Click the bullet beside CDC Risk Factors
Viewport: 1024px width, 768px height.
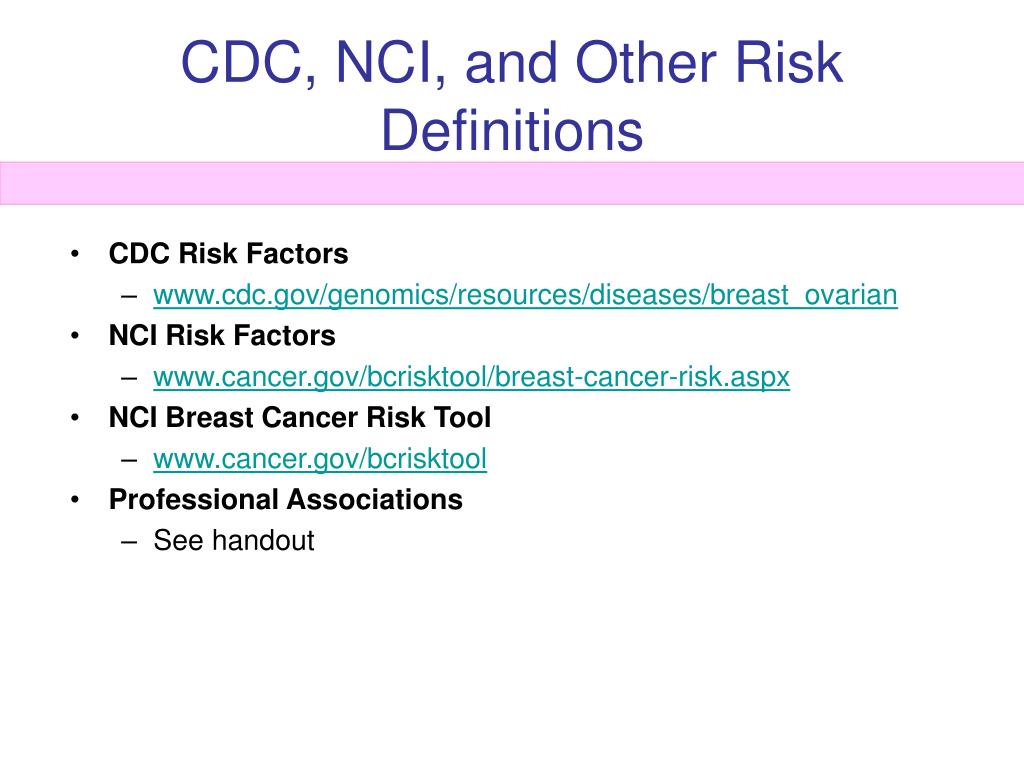(x=75, y=254)
